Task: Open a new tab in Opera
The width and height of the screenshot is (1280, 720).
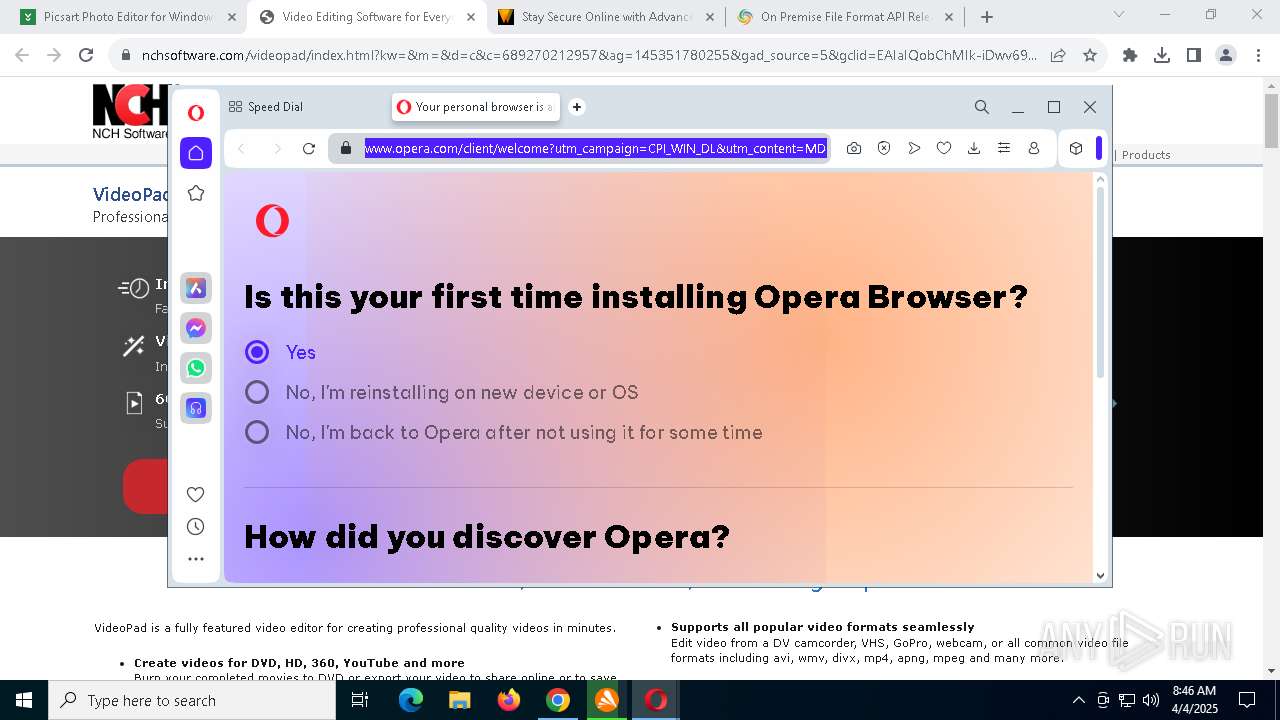Action: 577,107
